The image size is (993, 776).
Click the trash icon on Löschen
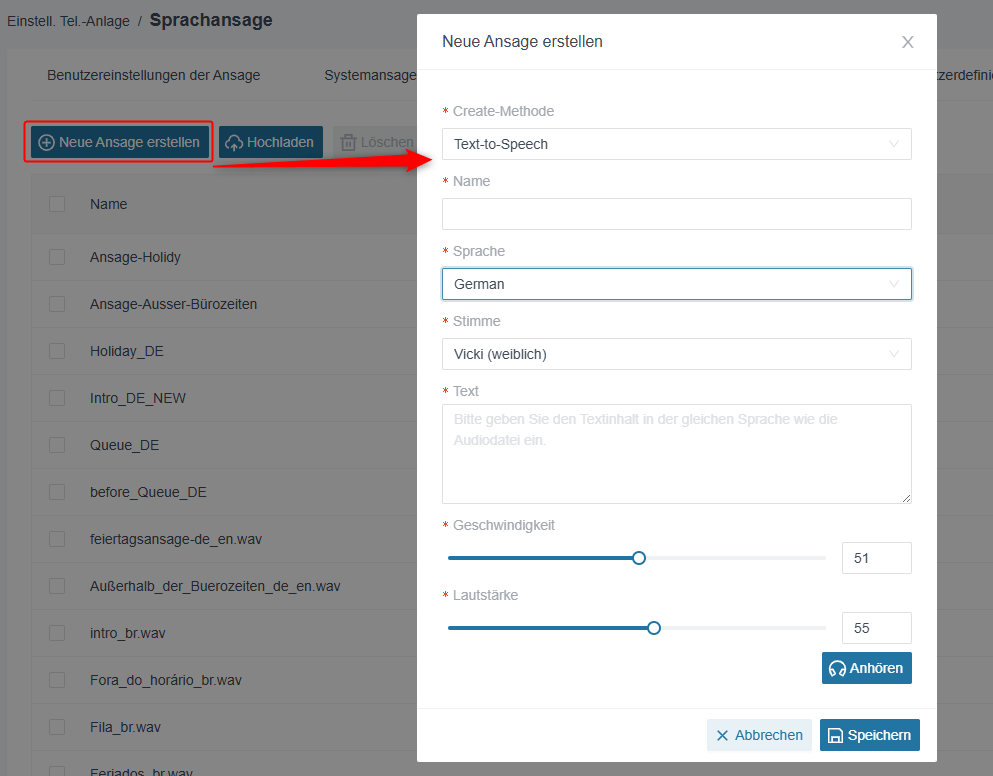click(348, 143)
